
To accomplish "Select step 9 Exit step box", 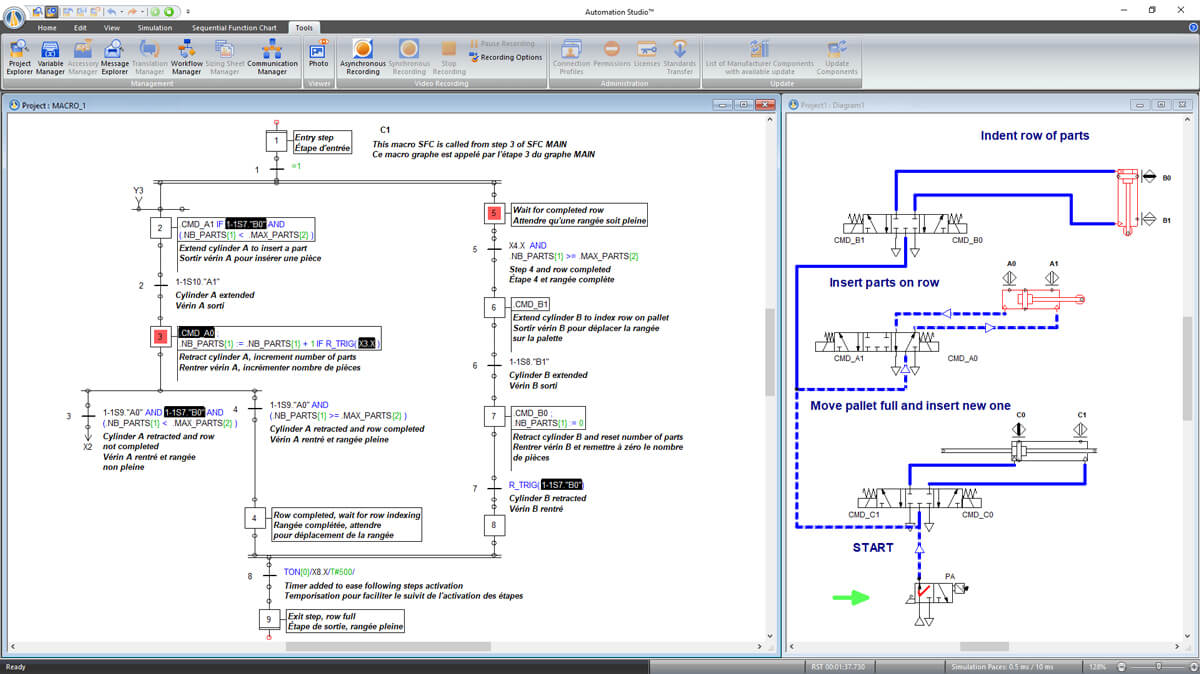I will [269, 619].
